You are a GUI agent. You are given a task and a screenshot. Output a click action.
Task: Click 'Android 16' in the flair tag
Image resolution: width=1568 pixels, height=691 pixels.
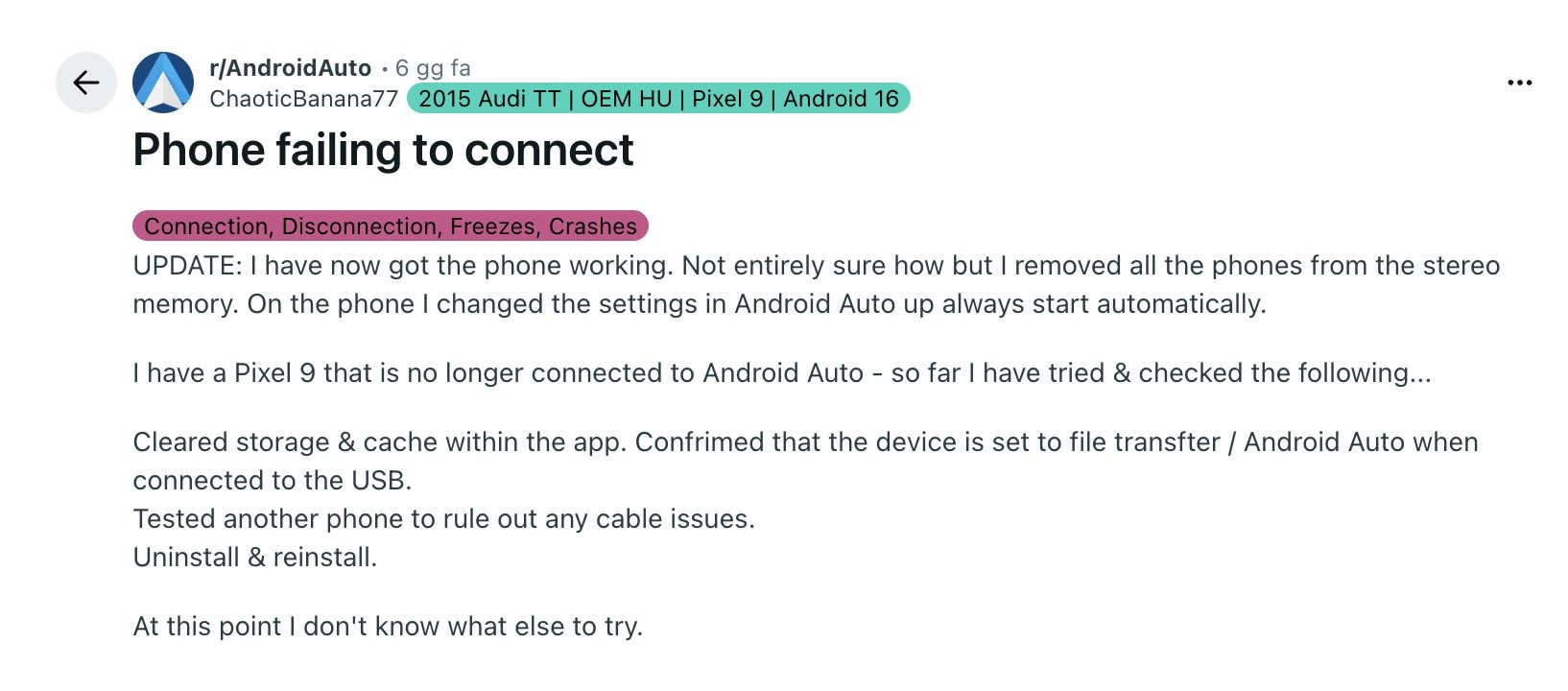pos(839,98)
